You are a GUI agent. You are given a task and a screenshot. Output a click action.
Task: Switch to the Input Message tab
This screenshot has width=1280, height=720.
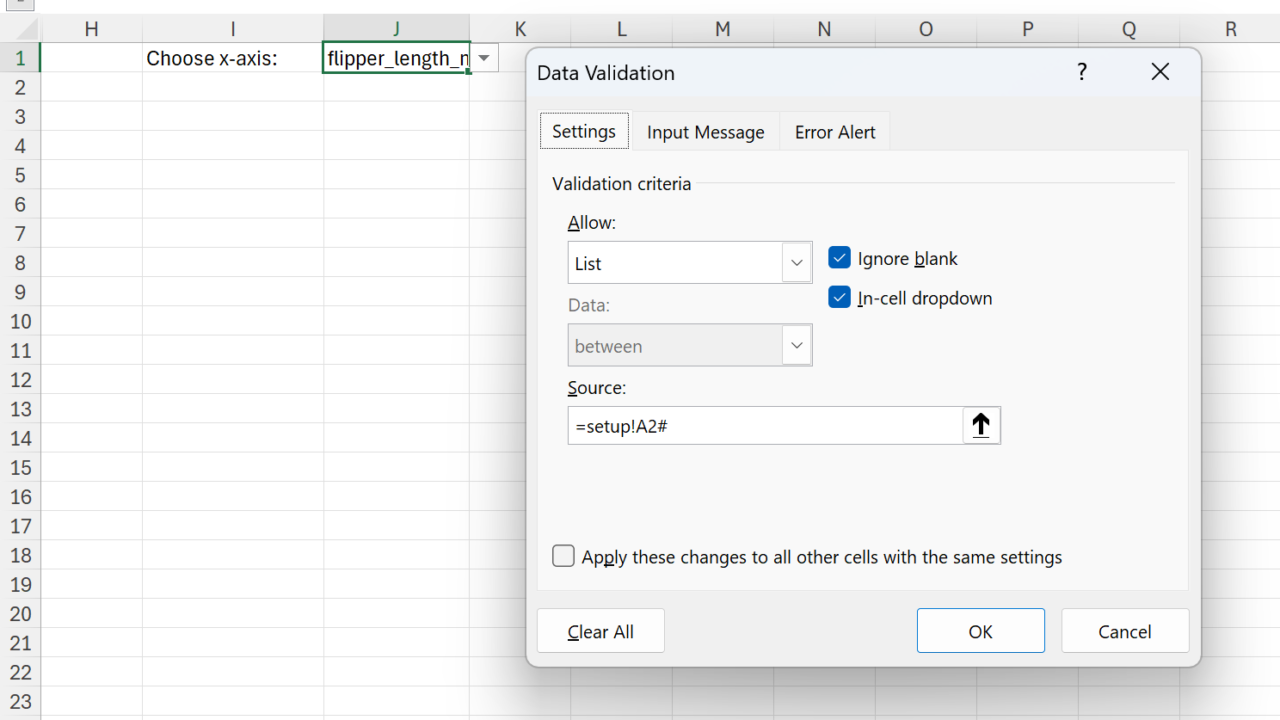click(705, 132)
